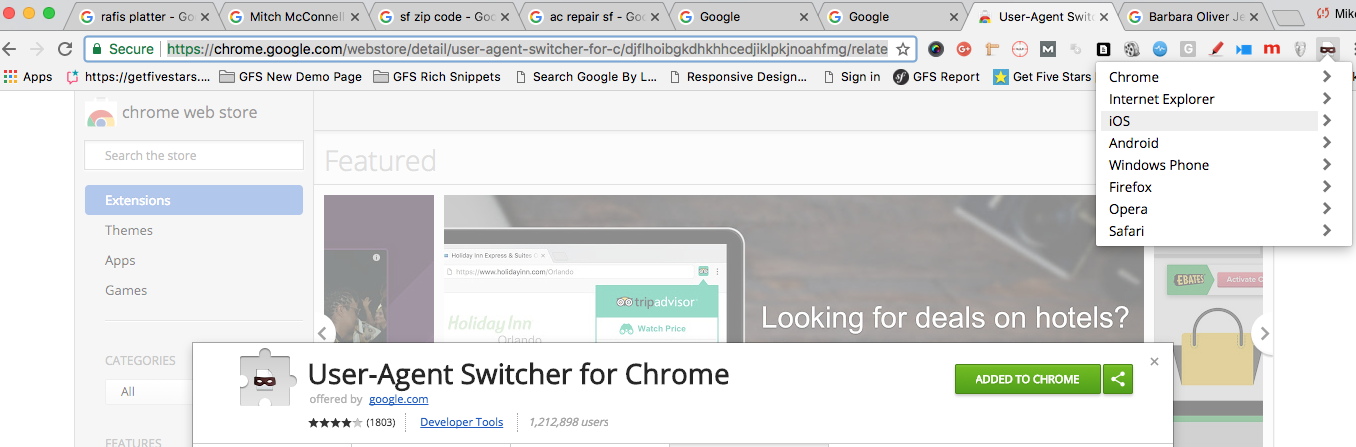Open the getfivestars.com bookmark
Viewport: 1356px width, 447px height.
click(138, 77)
